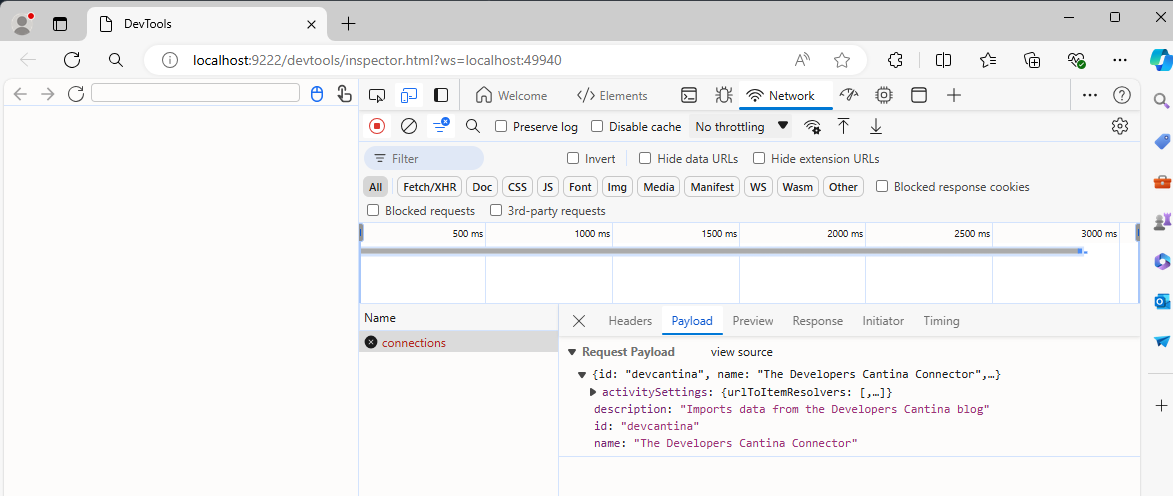Open the Performance gauge icon
Image resolution: width=1173 pixels, height=496 pixels.
tap(849, 95)
